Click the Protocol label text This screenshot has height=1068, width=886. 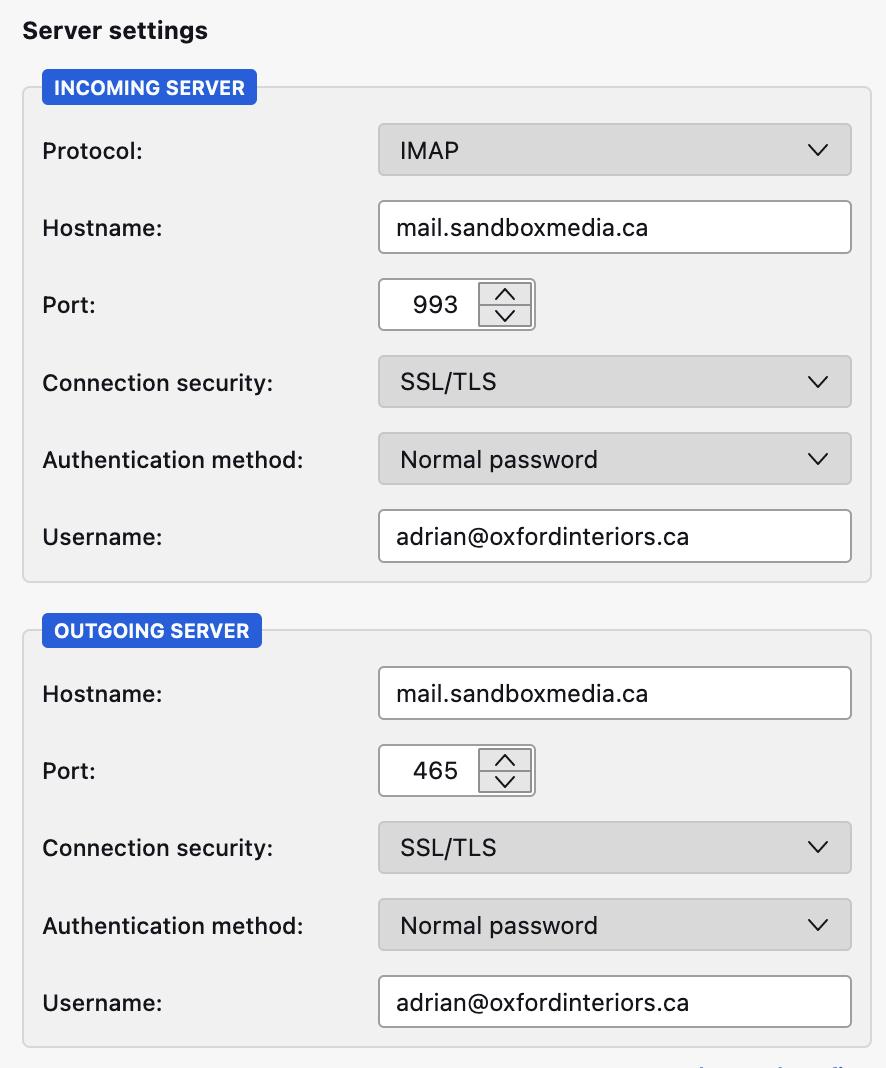tap(92, 151)
